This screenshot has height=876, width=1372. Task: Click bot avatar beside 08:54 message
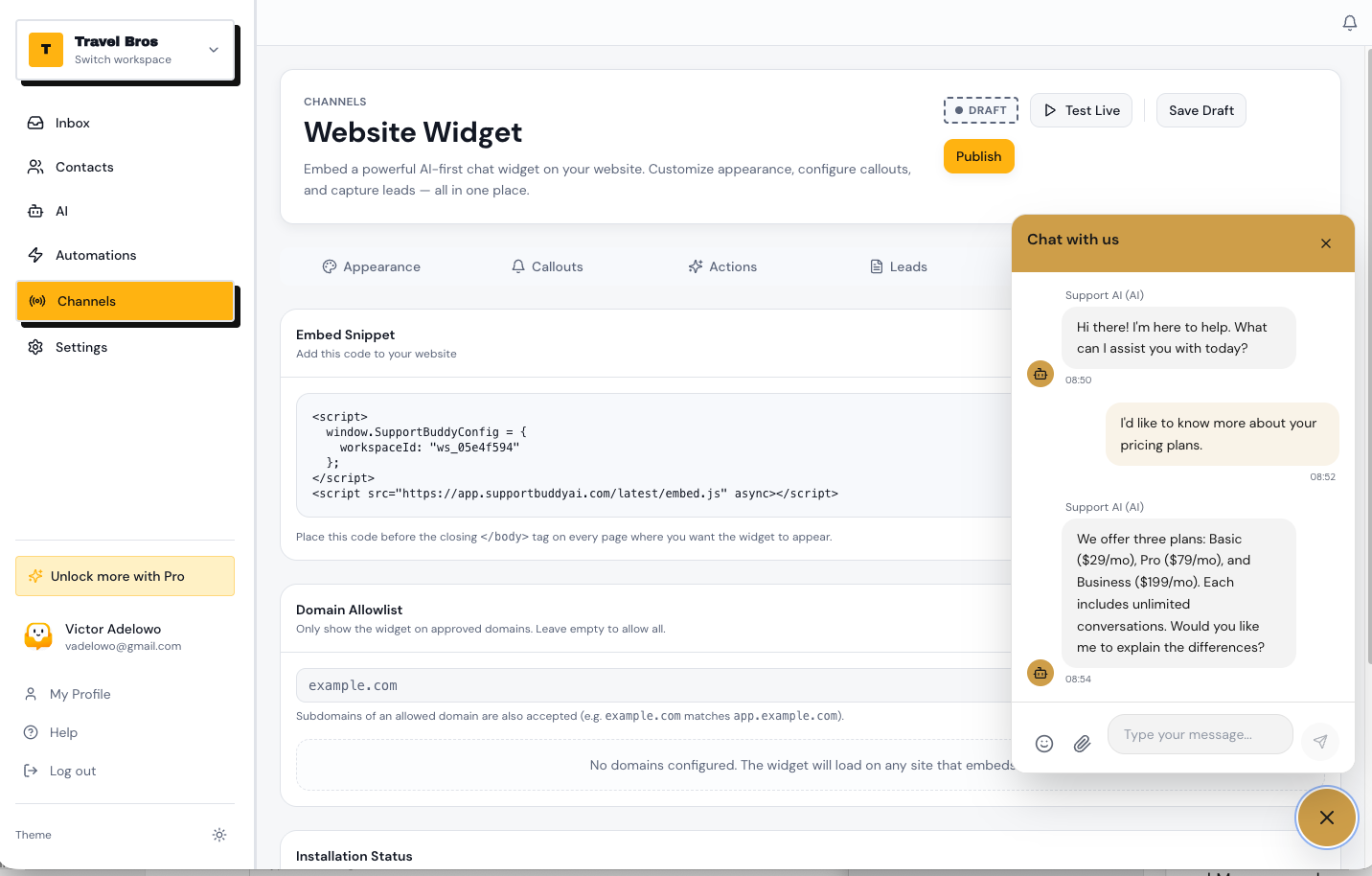pos(1040,673)
